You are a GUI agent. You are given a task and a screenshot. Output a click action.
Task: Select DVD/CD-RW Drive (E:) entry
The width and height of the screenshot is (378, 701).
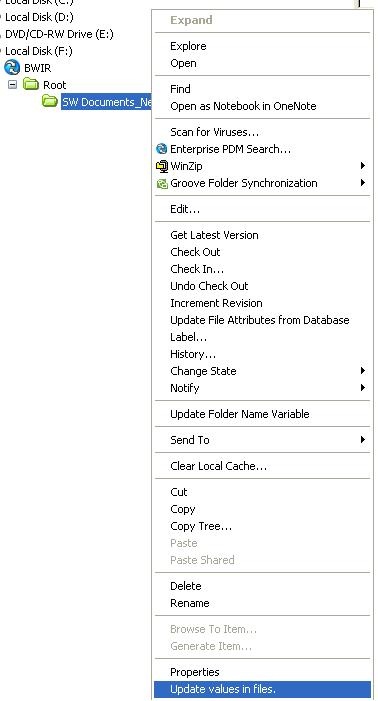coord(59,34)
